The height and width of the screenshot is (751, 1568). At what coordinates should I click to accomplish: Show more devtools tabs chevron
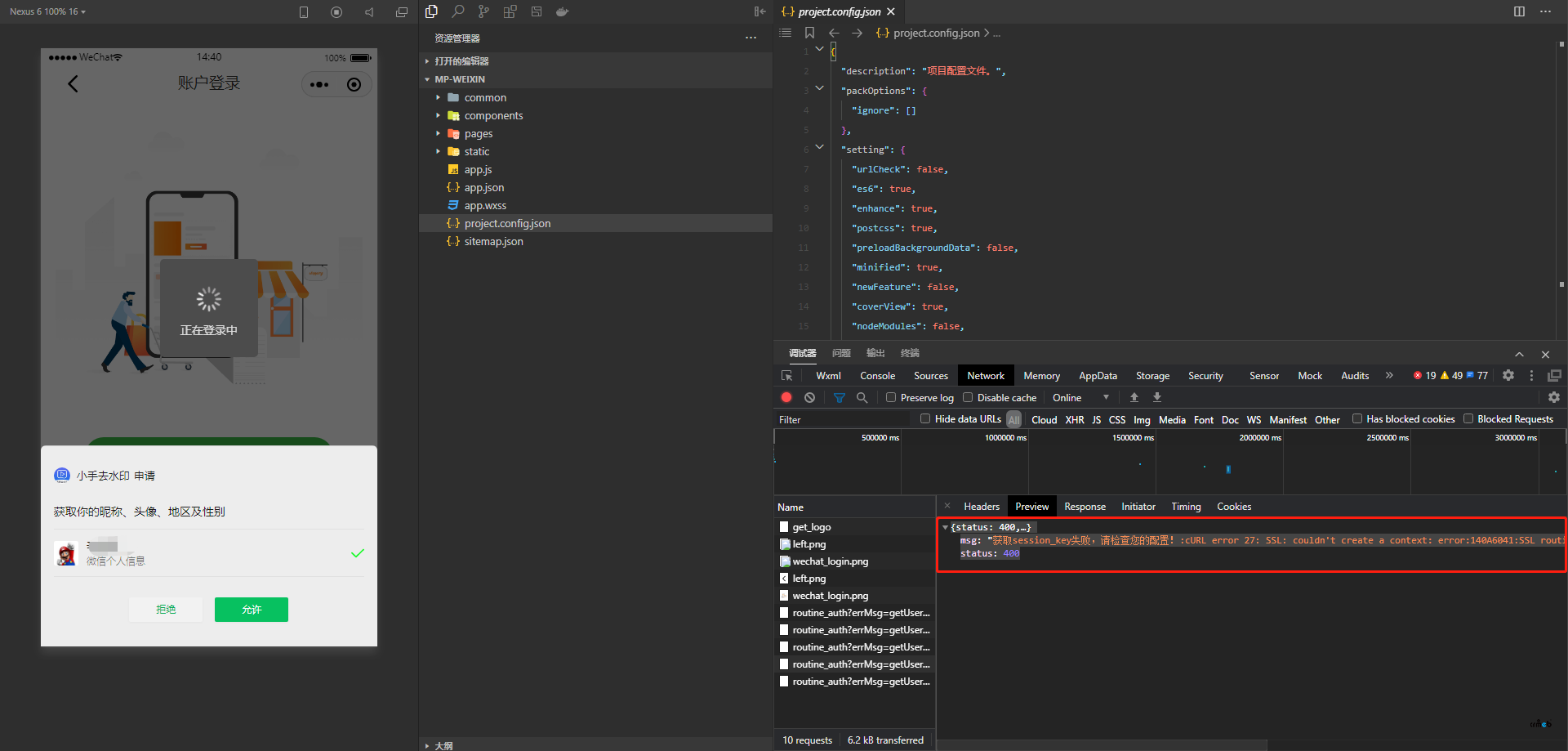[1389, 375]
